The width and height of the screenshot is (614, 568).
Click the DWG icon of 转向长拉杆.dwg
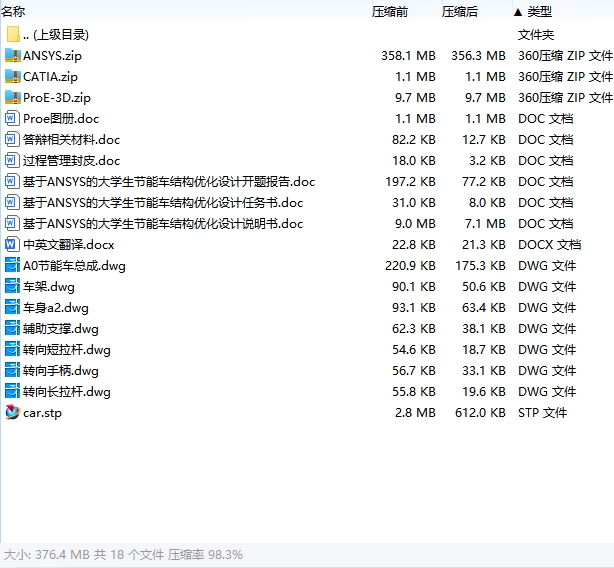(12, 391)
